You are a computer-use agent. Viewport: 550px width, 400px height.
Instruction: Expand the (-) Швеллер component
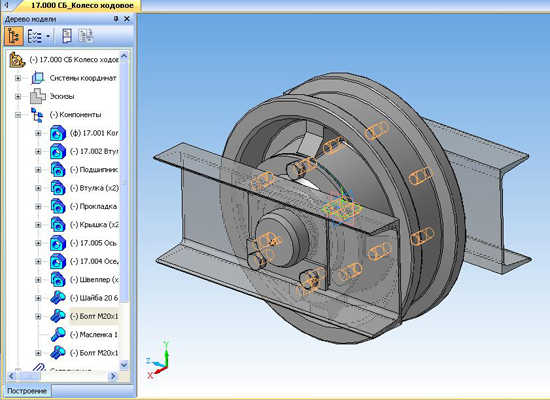tap(38, 280)
